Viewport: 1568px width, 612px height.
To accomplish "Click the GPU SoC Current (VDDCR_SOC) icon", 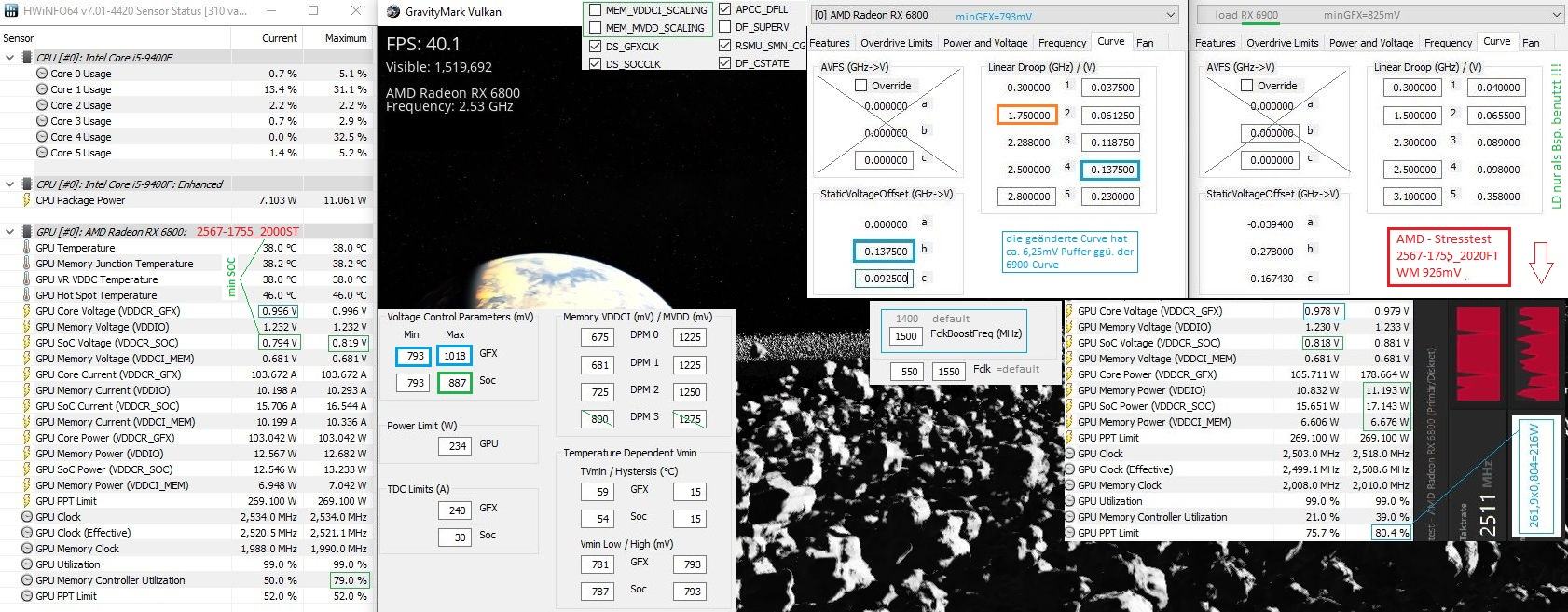I will click(27, 406).
